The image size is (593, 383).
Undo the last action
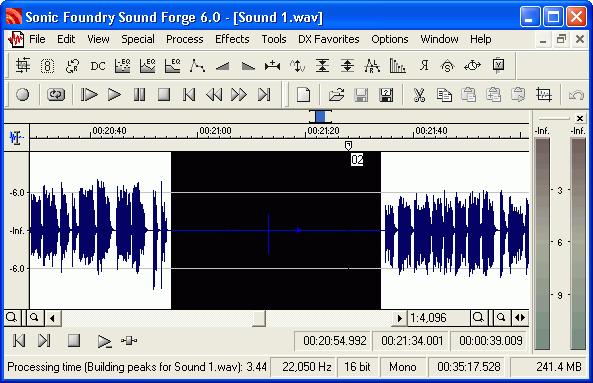576,95
